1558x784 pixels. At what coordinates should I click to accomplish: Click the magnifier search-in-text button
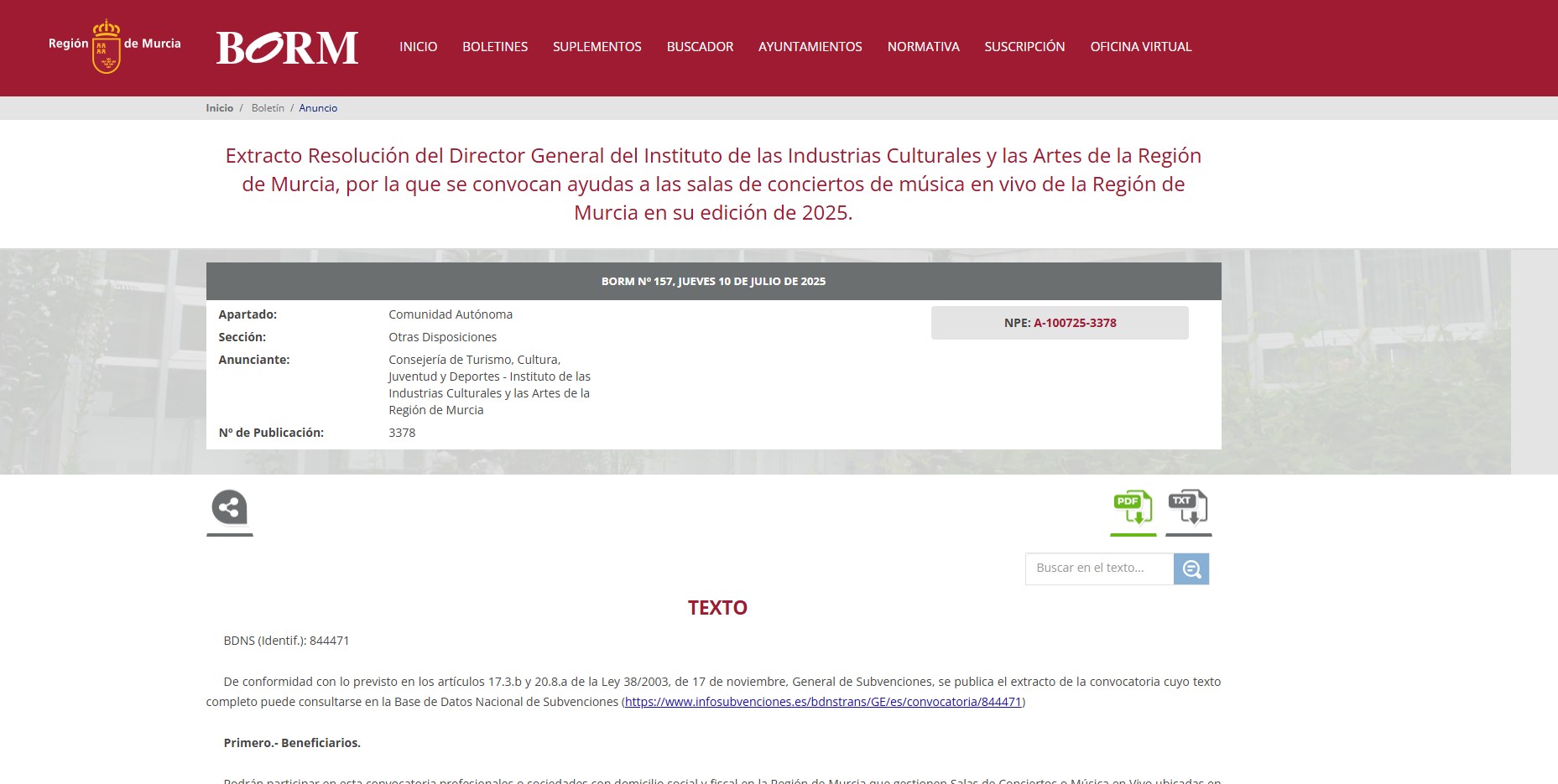coord(1191,569)
